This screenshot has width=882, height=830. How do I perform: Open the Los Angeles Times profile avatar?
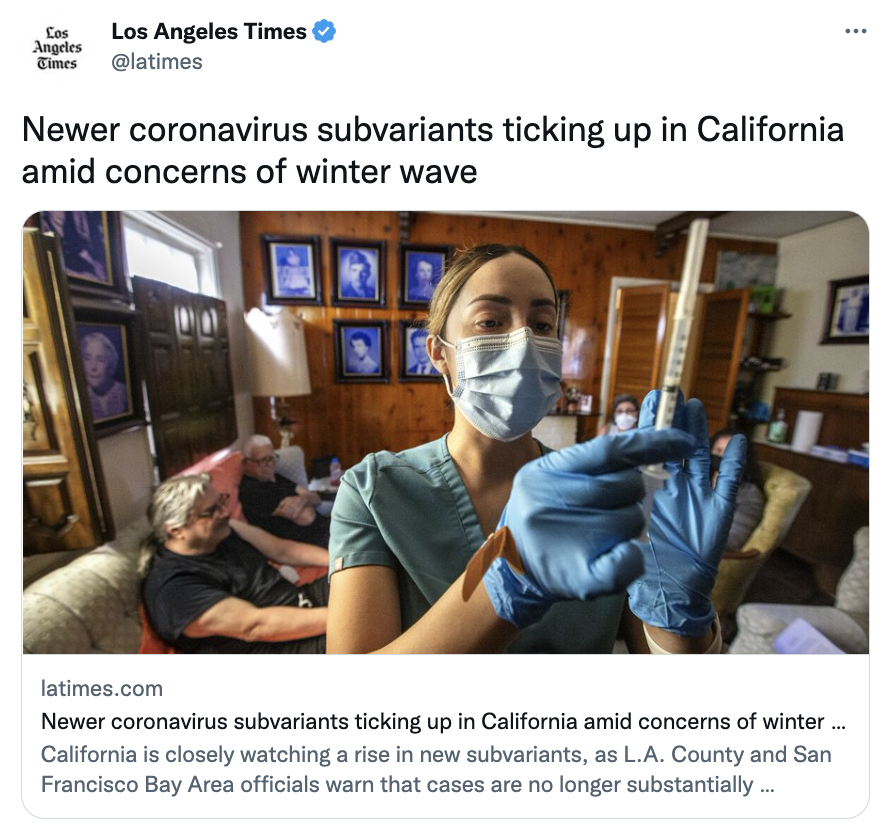[57, 48]
